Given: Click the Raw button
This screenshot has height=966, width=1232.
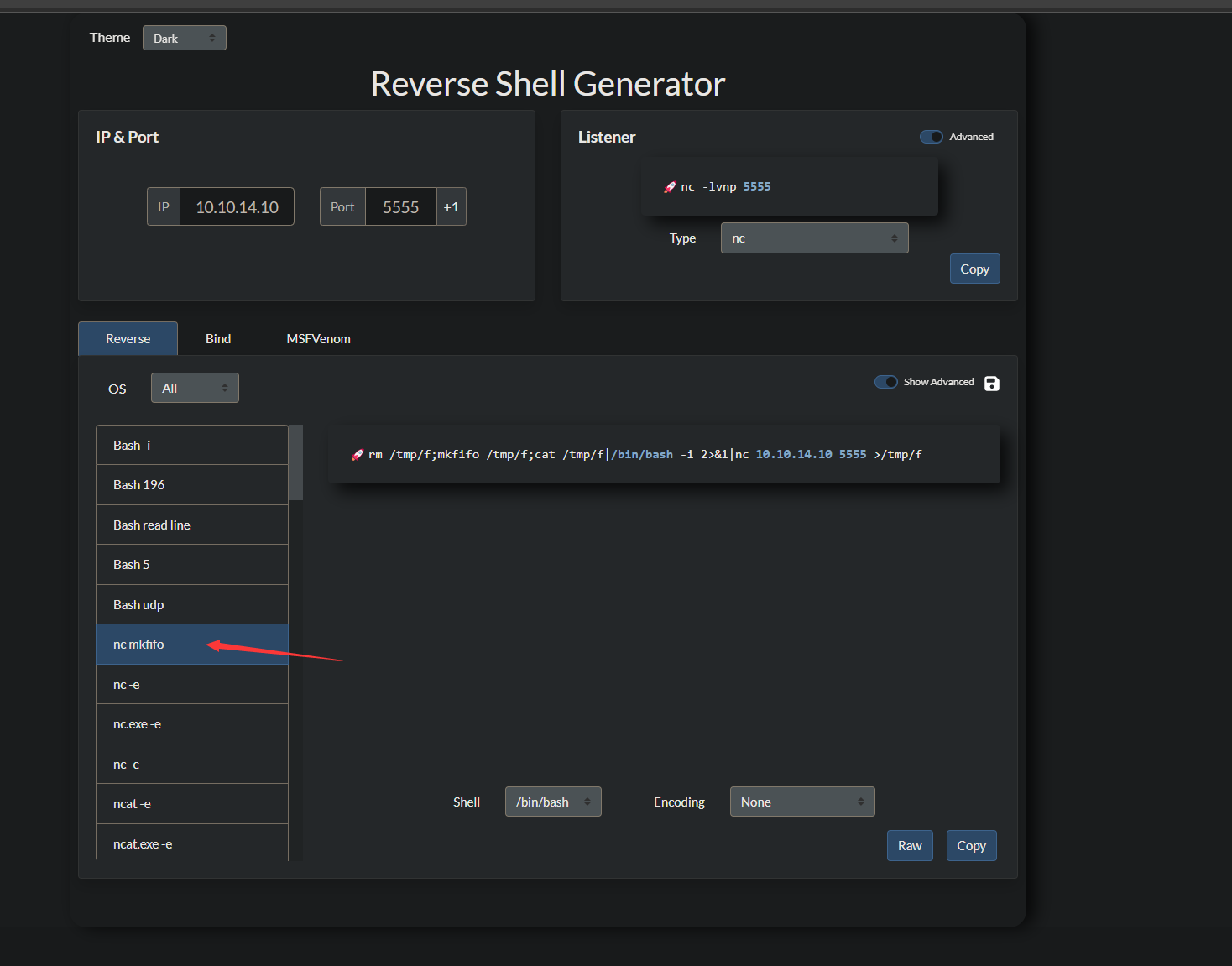Looking at the screenshot, I should pyautogui.click(x=910, y=845).
